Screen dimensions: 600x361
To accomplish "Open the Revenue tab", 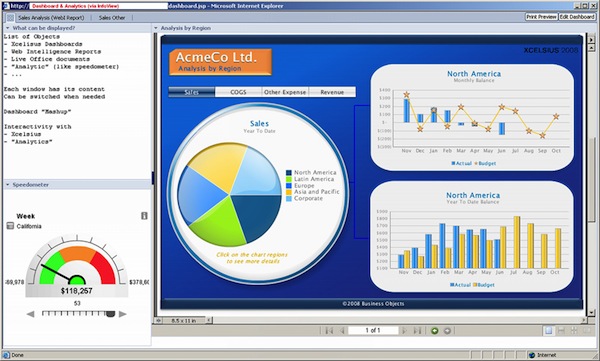I will (332, 92).
